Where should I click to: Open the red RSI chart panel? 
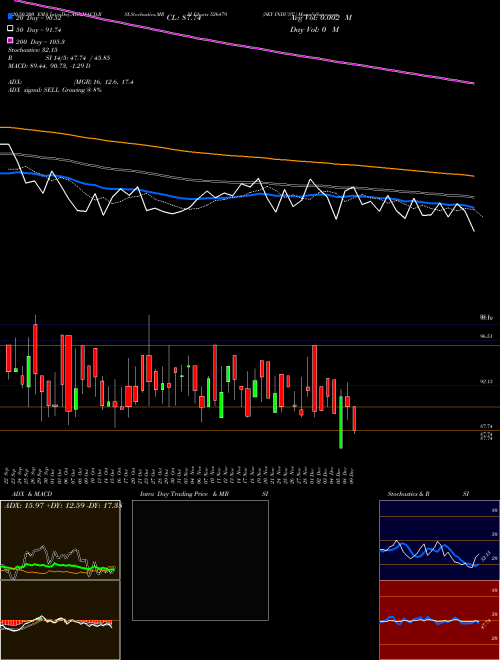(439, 620)
